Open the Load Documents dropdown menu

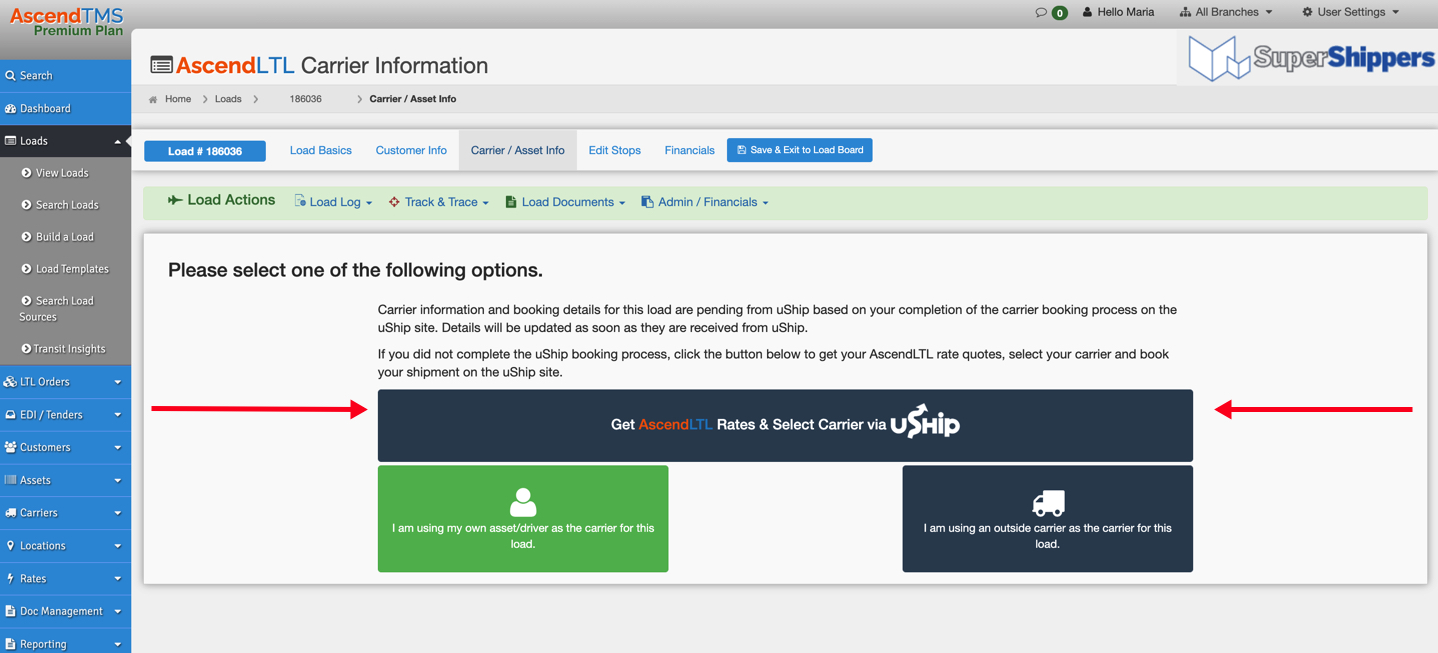click(x=565, y=202)
